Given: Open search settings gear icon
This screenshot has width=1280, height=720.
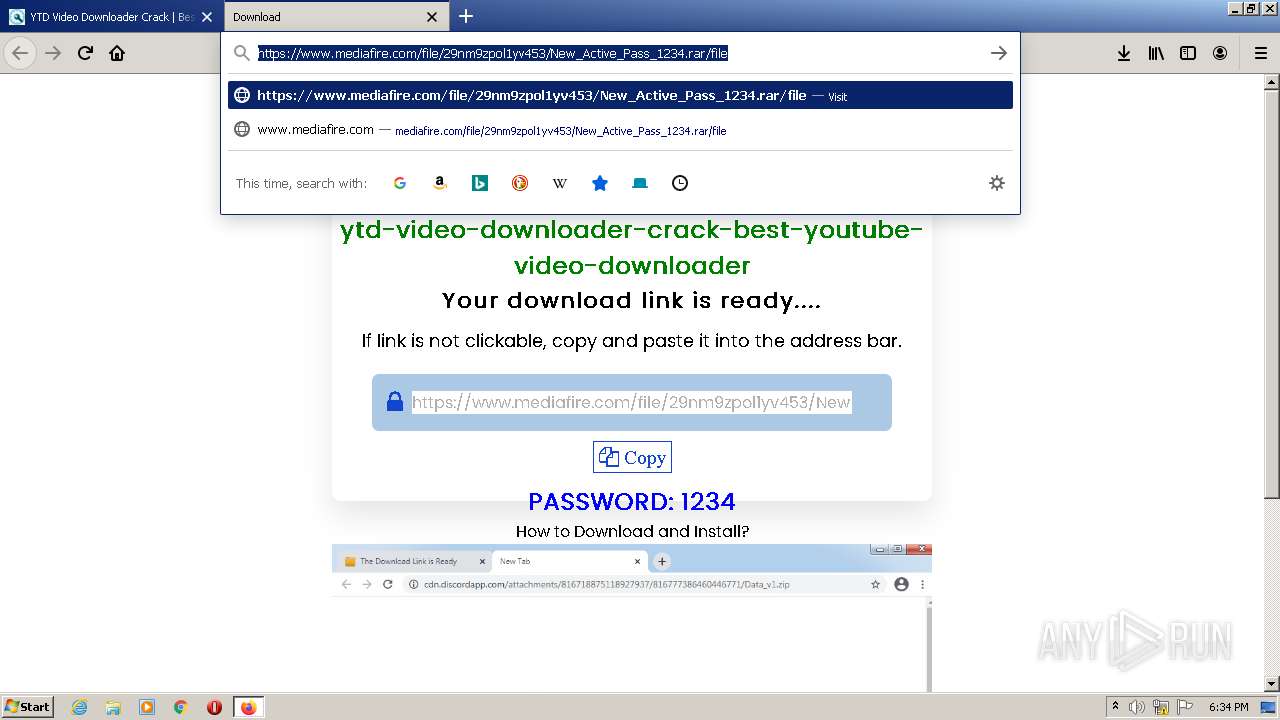Looking at the screenshot, I should (x=997, y=183).
